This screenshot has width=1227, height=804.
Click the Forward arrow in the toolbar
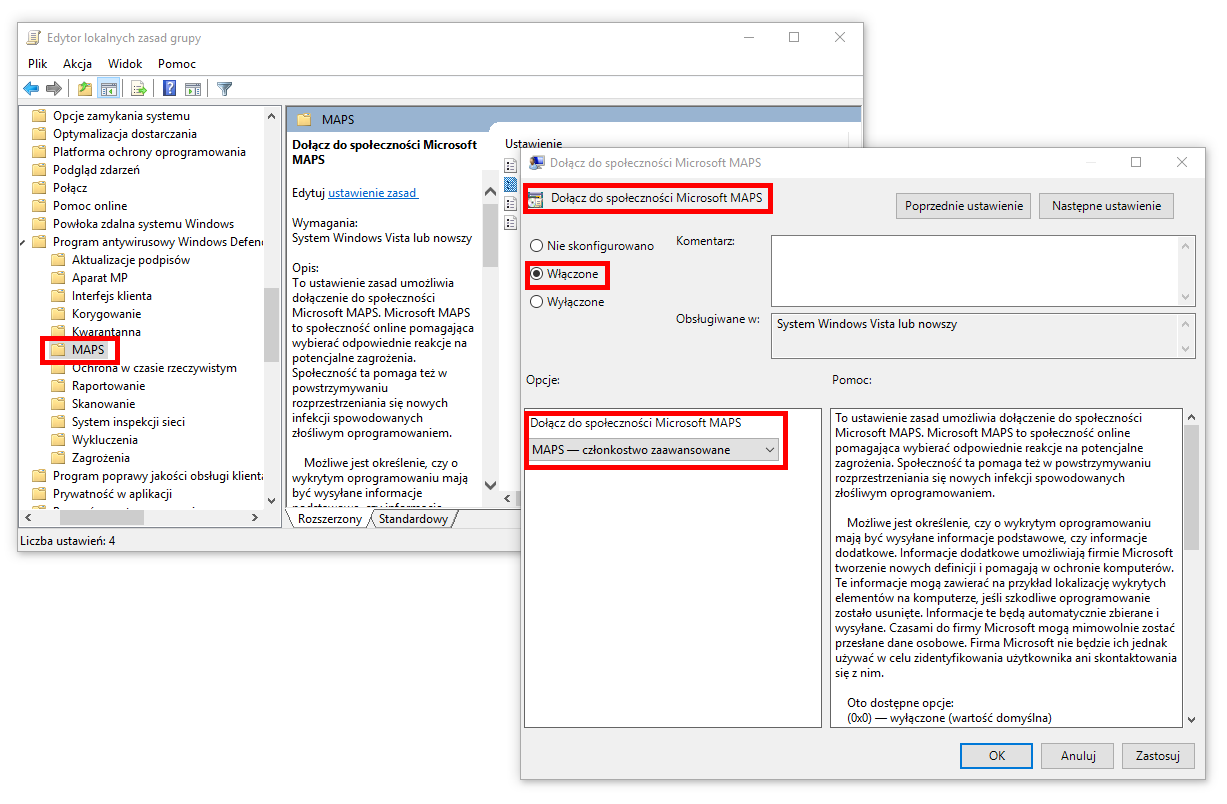[53, 89]
